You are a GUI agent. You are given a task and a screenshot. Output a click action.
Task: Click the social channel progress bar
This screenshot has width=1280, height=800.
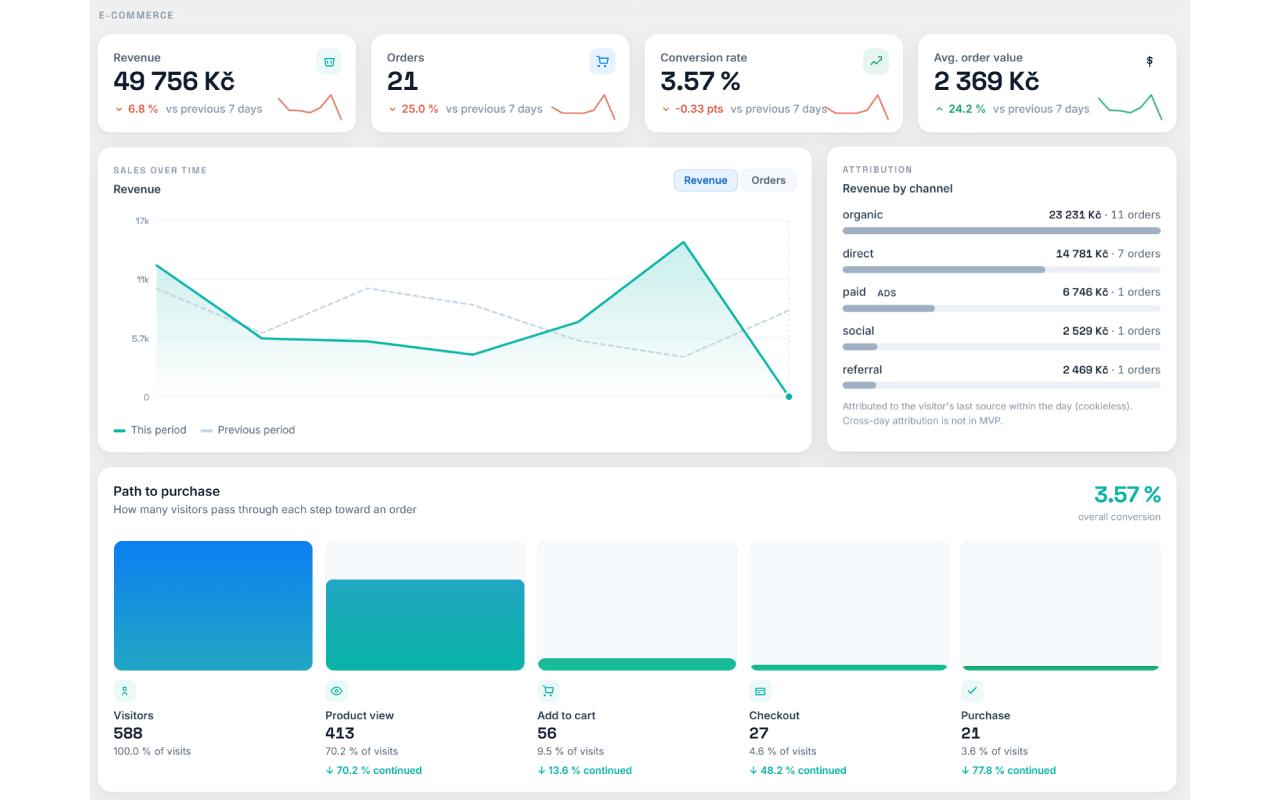pyautogui.click(x=1002, y=347)
